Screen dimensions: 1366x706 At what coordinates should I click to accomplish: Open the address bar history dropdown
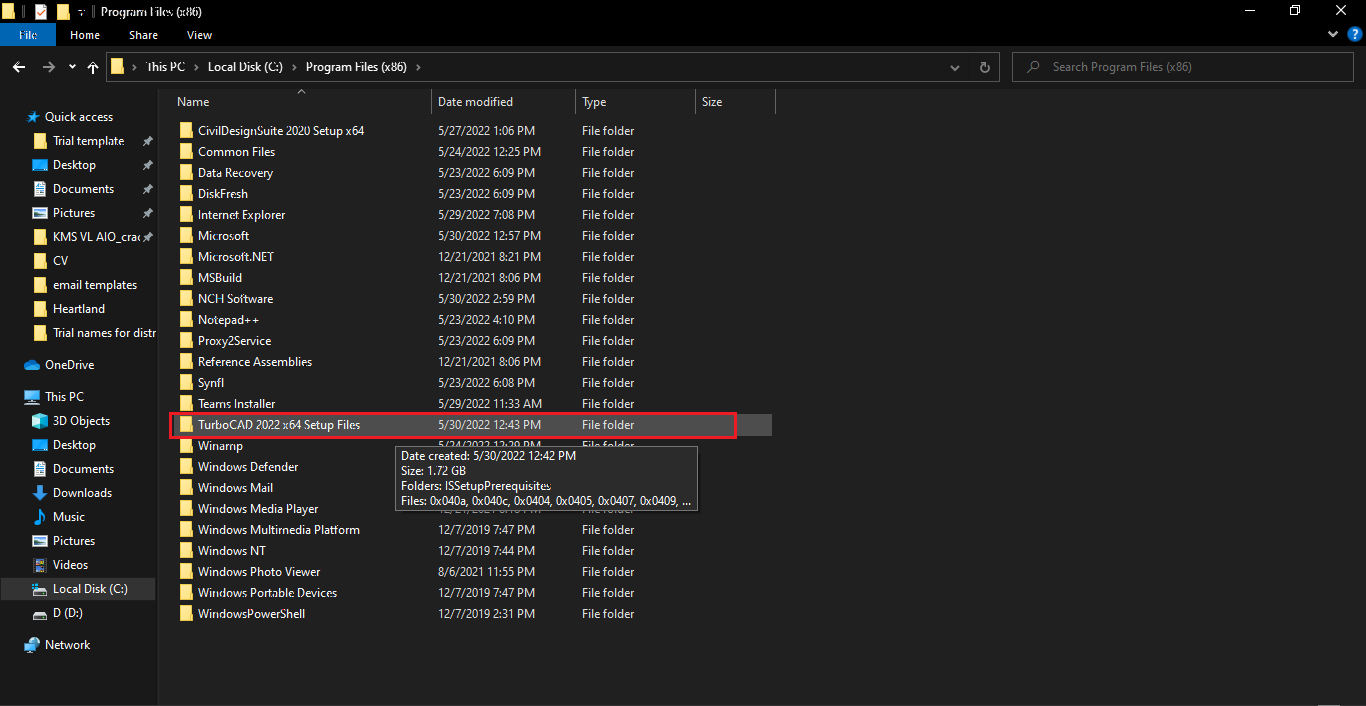[x=956, y=67]
